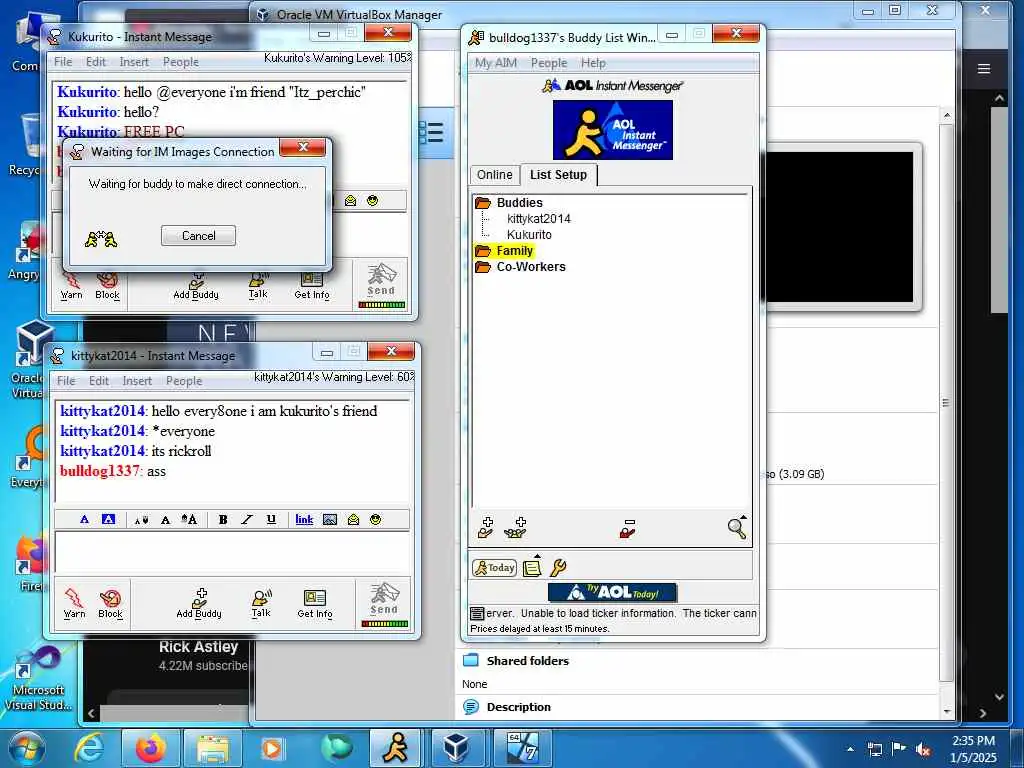Image resolution: width=1024 pixels, height=768 pixels.
Task: Open wrench preferences icon
Action: pos(558,568)
